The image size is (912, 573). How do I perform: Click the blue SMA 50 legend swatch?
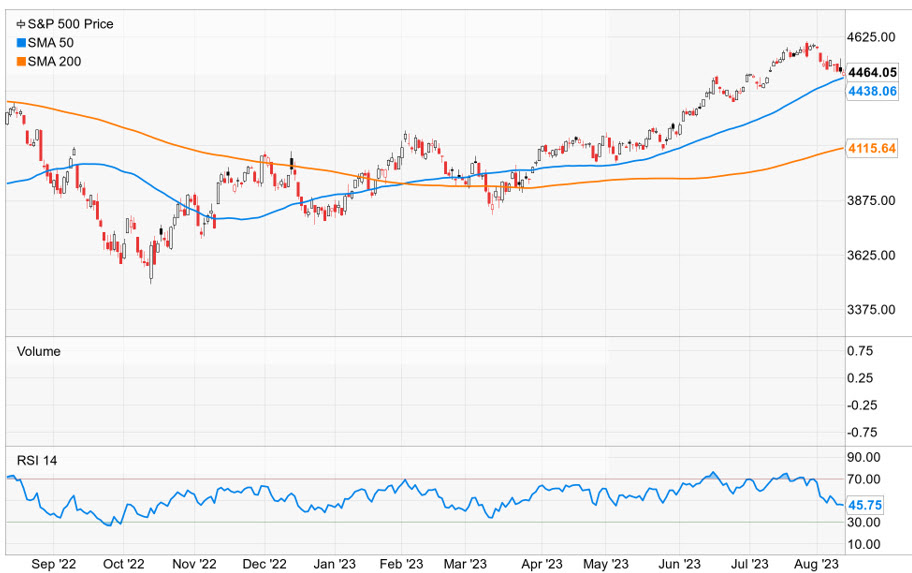[21, 42]
